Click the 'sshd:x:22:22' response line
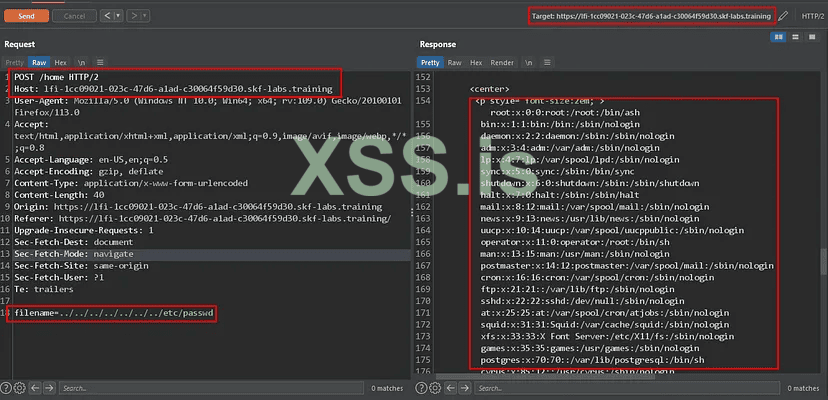The width and height of the screenshot is (828, 400). [x=582, y=301]
